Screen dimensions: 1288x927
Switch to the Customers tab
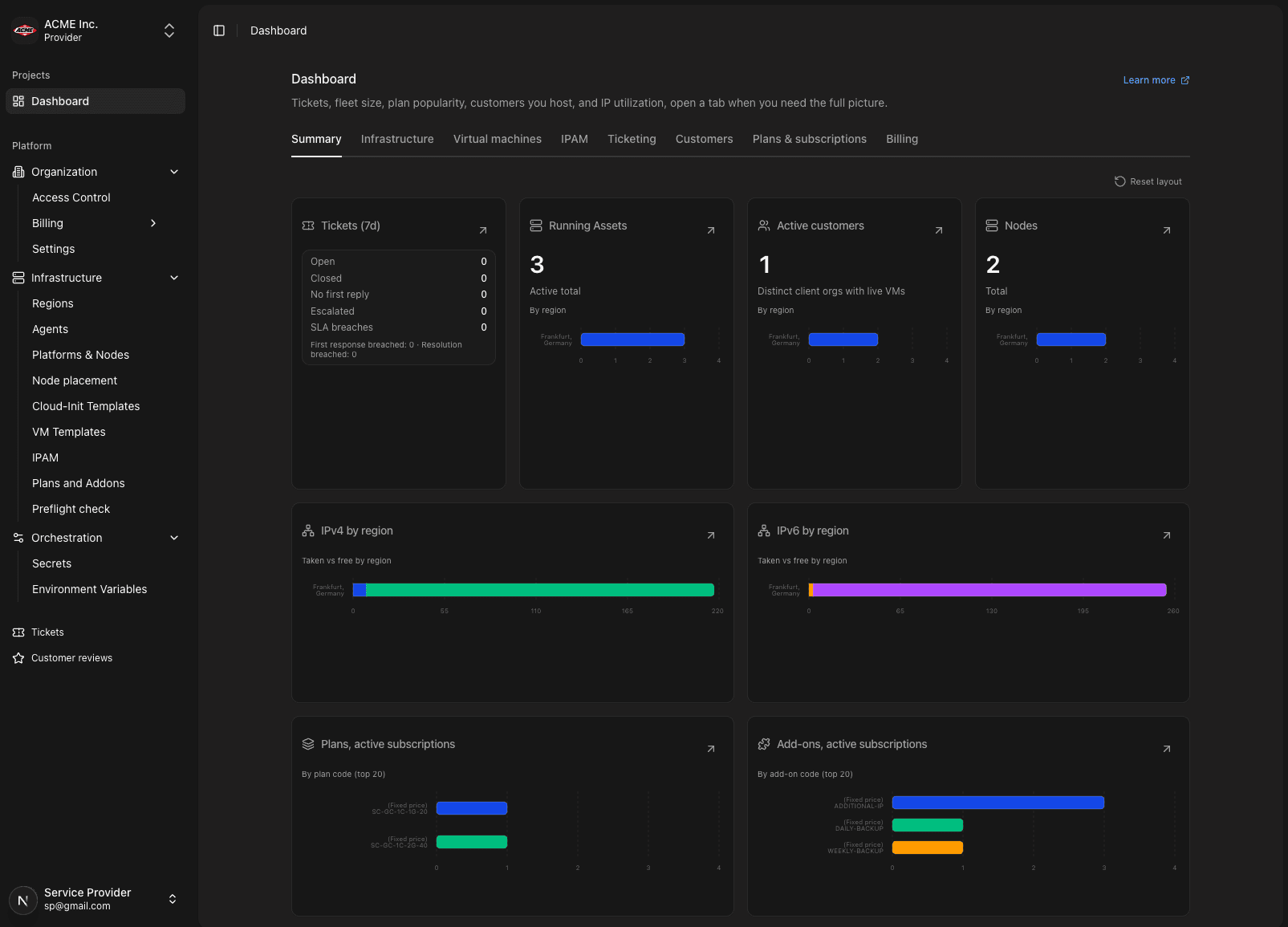pos(705,139)
